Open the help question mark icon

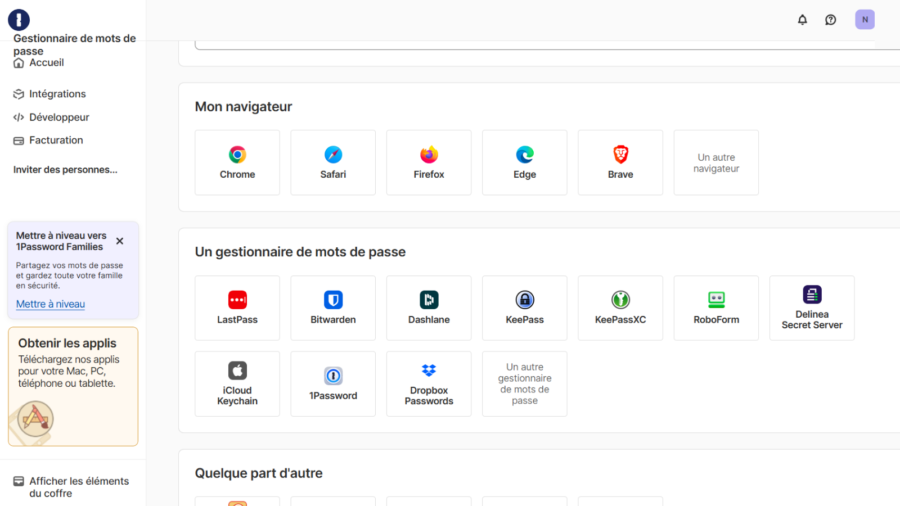pyautogui.click(x=831, y=20)
